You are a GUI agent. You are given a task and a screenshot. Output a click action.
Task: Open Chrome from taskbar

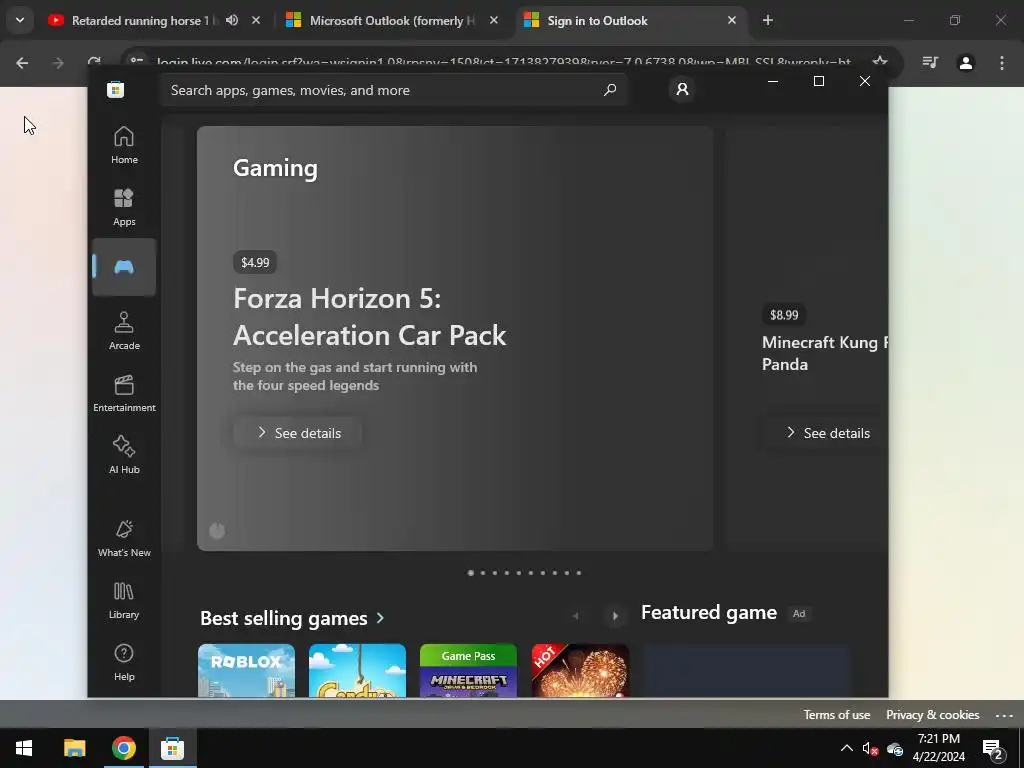123,748
